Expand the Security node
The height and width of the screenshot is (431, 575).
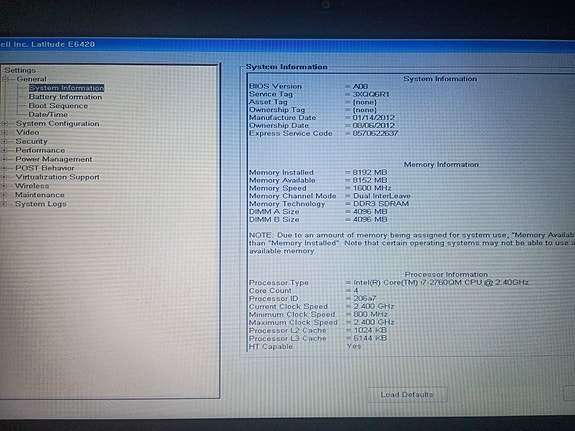pyautogui.click(x=4, y=142)
